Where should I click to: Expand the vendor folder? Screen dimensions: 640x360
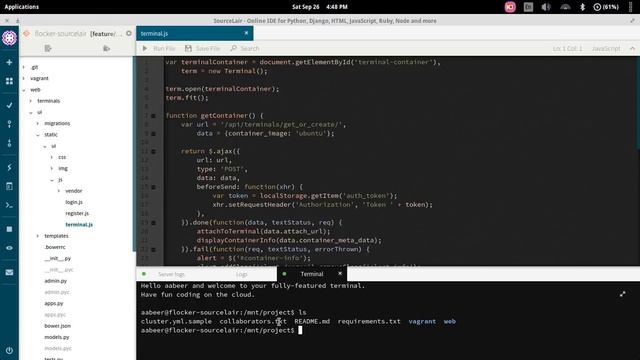tap(59, 191)
